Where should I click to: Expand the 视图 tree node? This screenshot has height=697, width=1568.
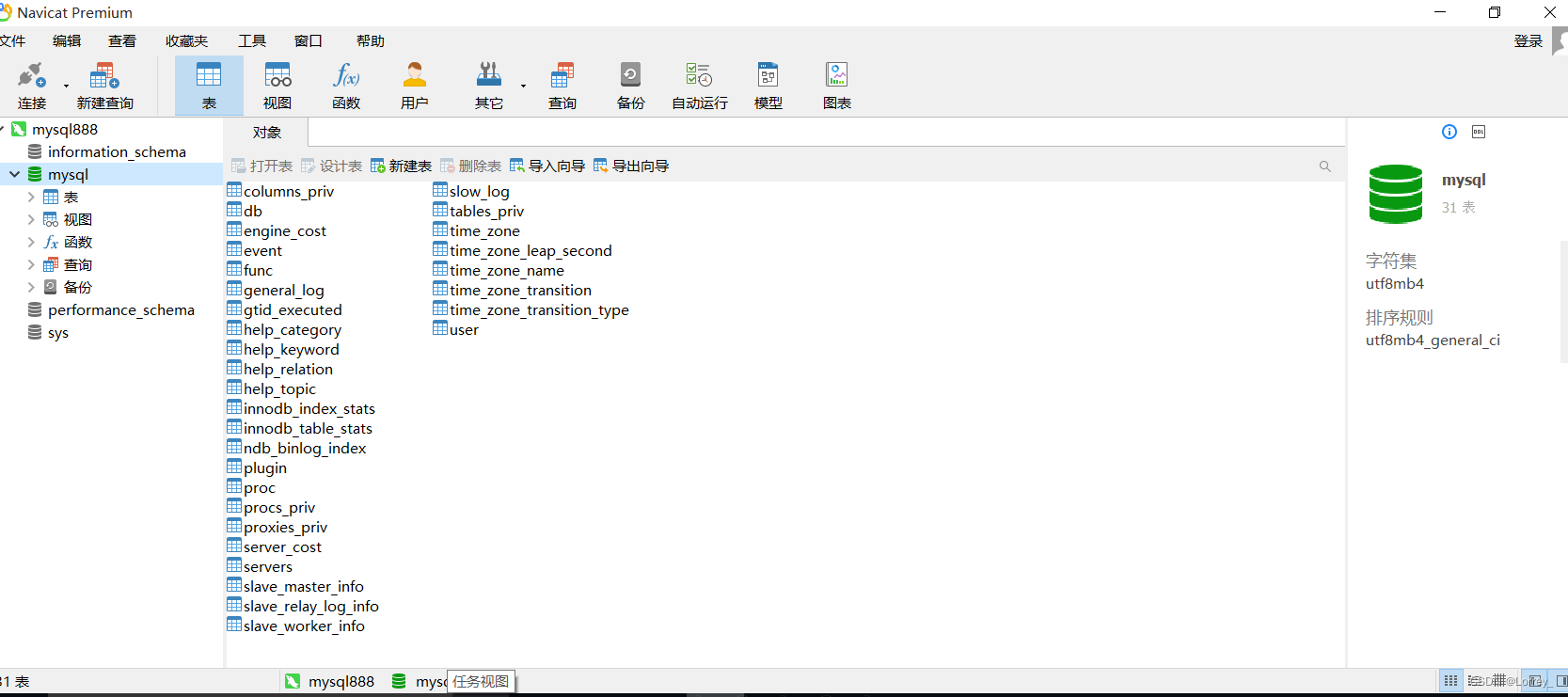pyautogui.click(x=31, y=219)
